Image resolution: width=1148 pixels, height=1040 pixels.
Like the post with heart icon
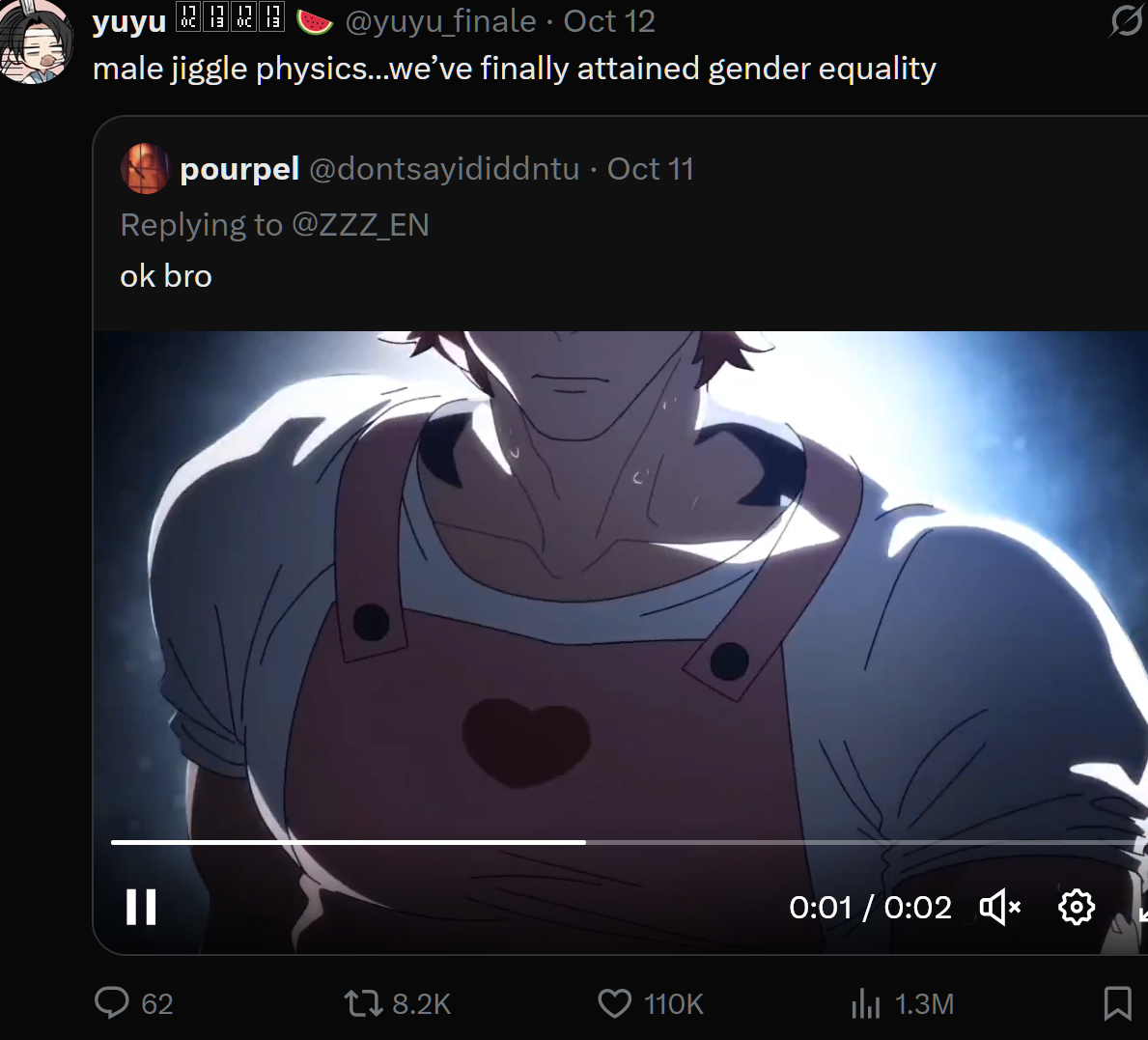(614, 1003)
